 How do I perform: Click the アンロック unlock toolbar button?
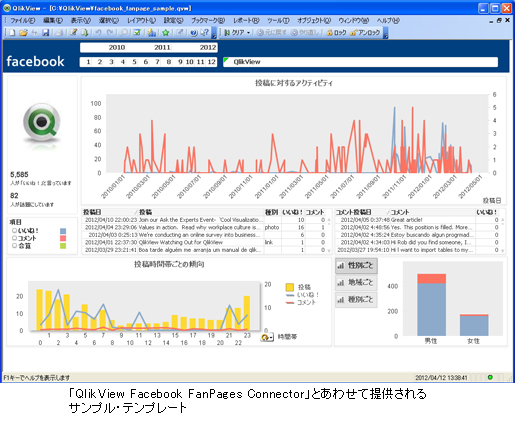365,32
